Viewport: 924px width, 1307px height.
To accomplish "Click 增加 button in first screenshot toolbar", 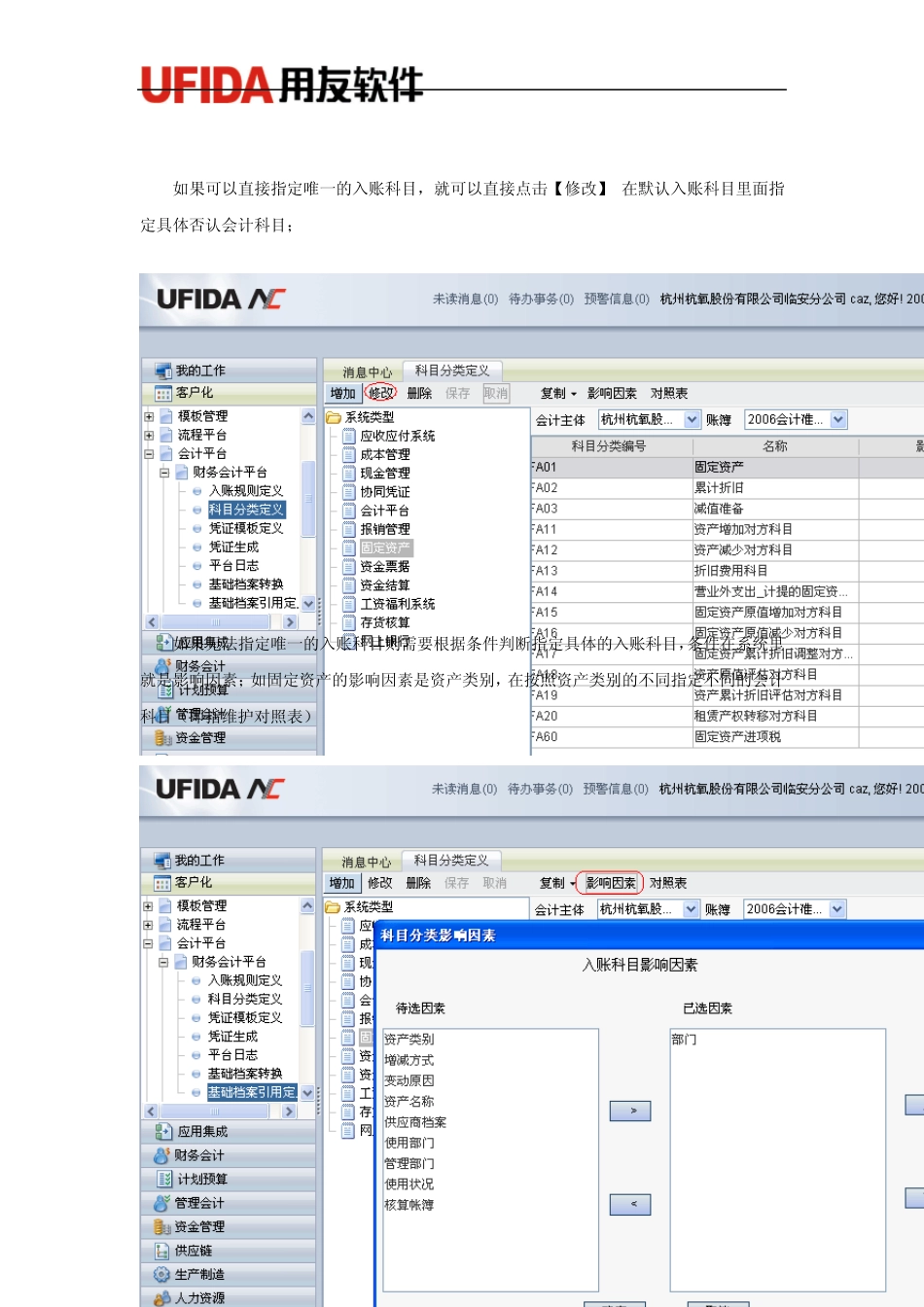I will click(342, 393).
